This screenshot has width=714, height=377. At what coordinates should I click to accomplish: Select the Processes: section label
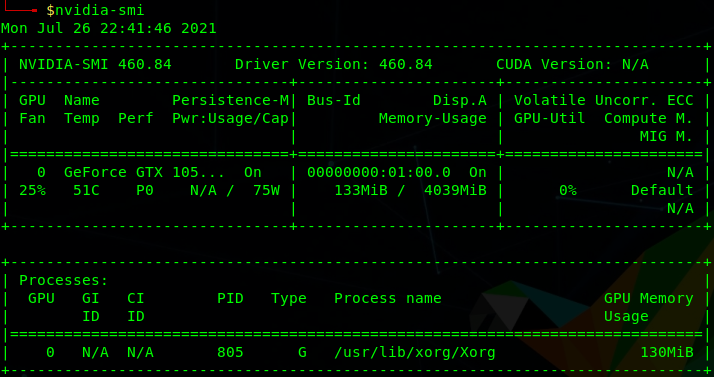pyautogui.click(x=64, y=280)
